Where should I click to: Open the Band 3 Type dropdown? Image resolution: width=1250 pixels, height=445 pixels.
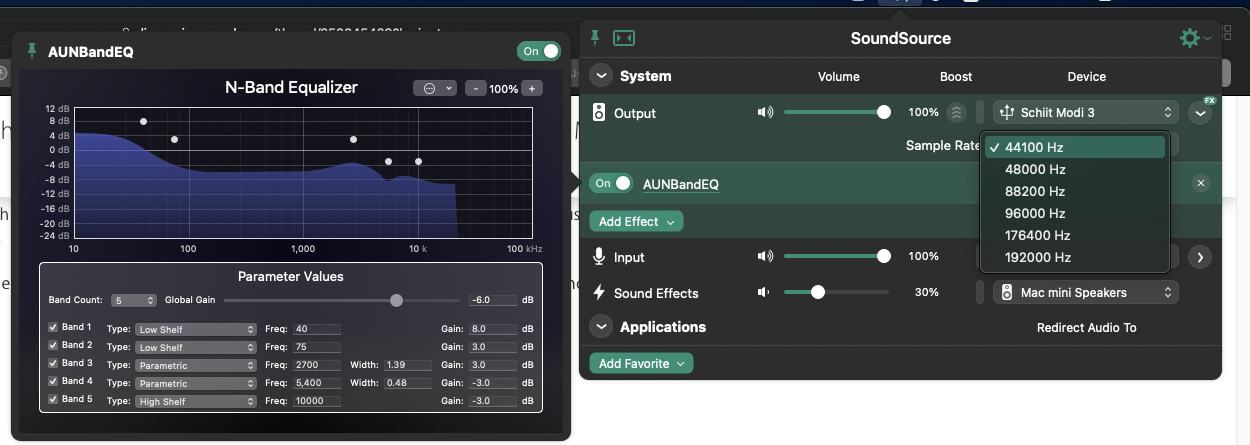[195, 365]
